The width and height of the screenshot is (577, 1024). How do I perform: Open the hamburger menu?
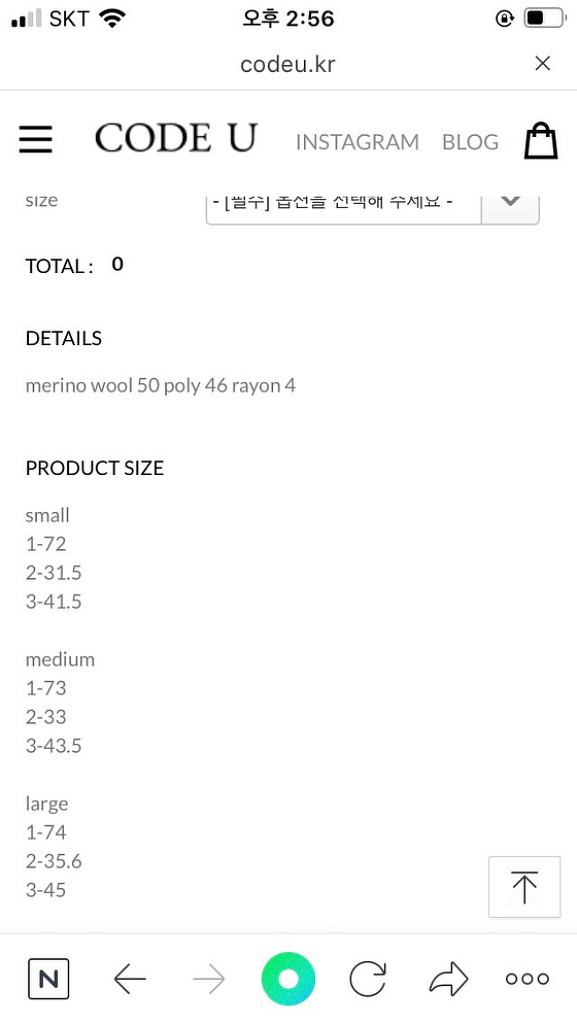[35, 139]
